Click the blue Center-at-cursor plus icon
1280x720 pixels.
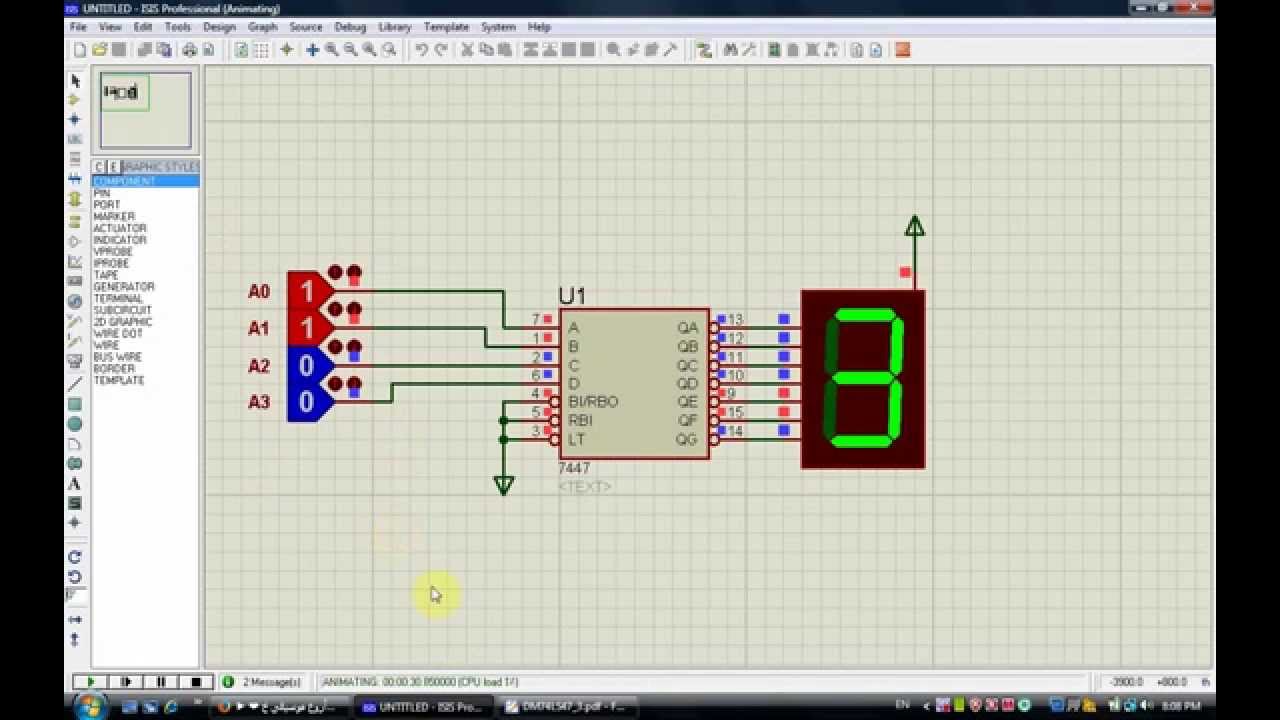312,50
